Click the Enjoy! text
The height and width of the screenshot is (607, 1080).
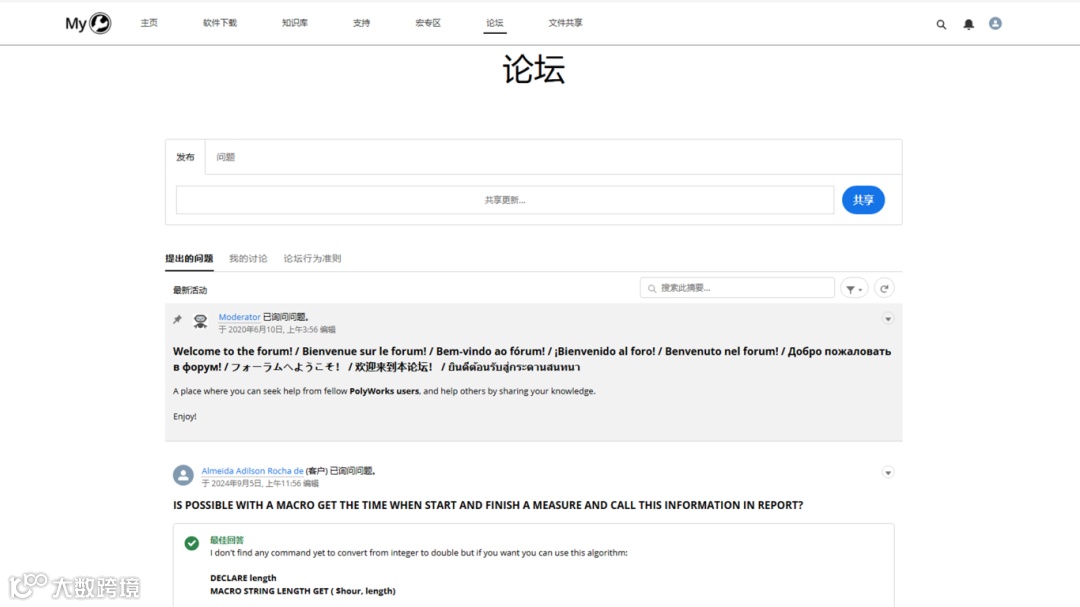point(185,416)
